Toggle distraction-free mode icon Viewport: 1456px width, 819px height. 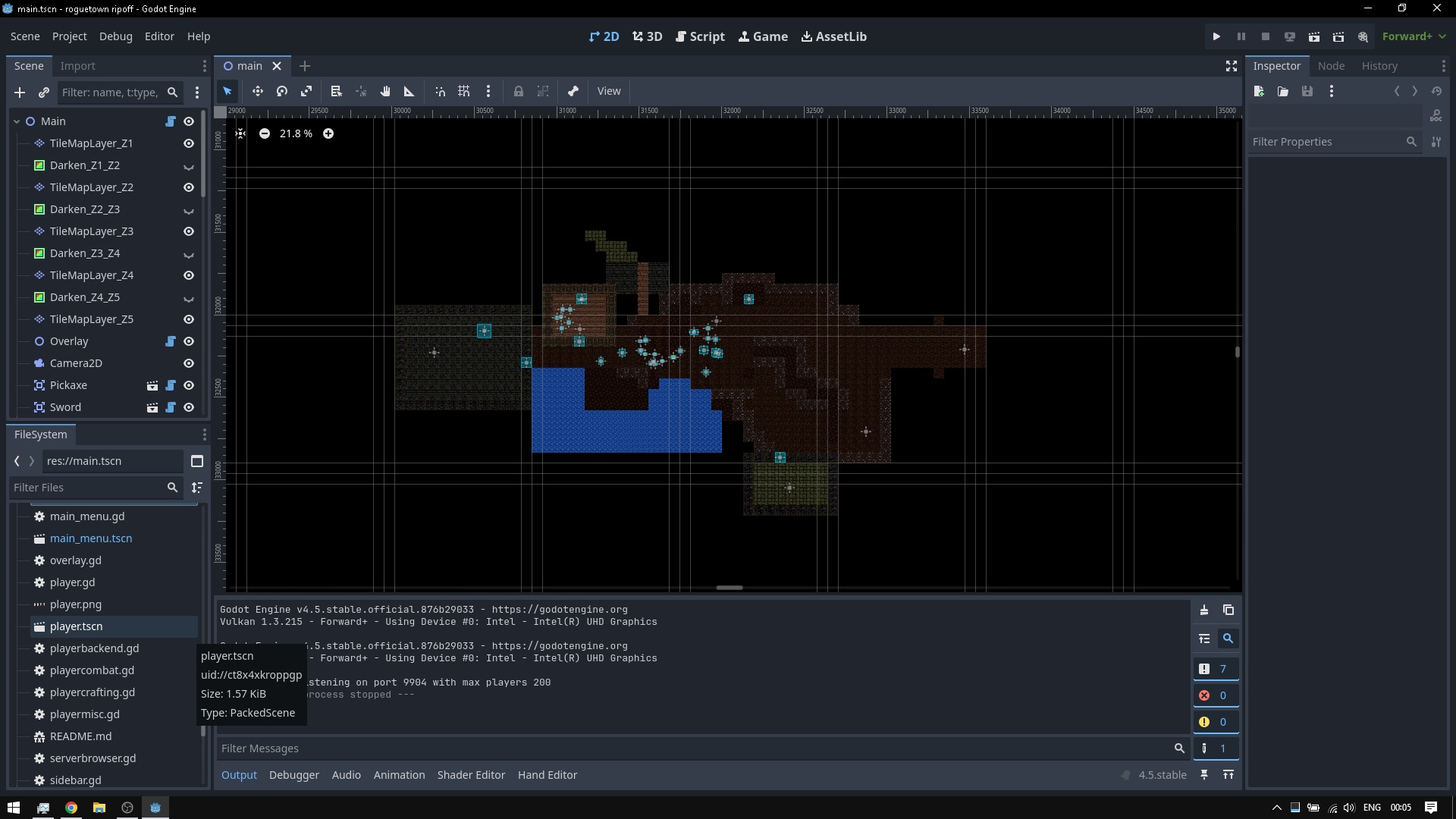click(x=1232, y=66)
